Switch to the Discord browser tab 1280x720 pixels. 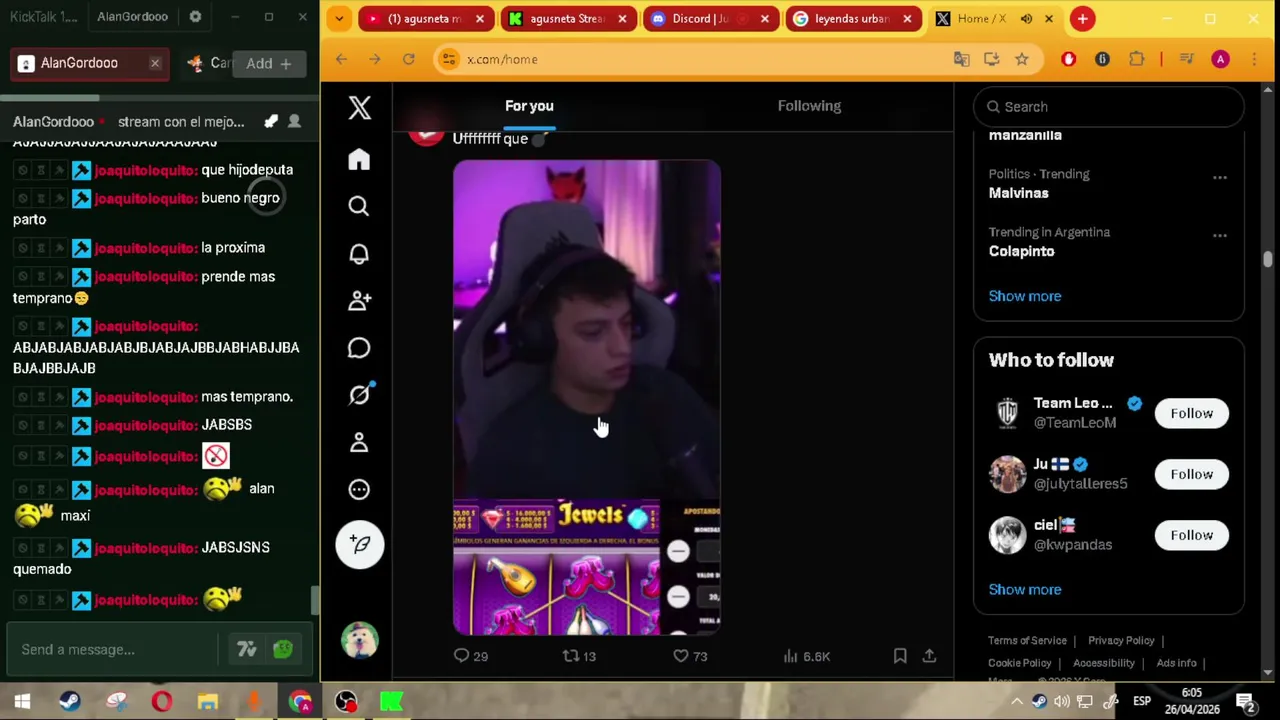[710, 19]
